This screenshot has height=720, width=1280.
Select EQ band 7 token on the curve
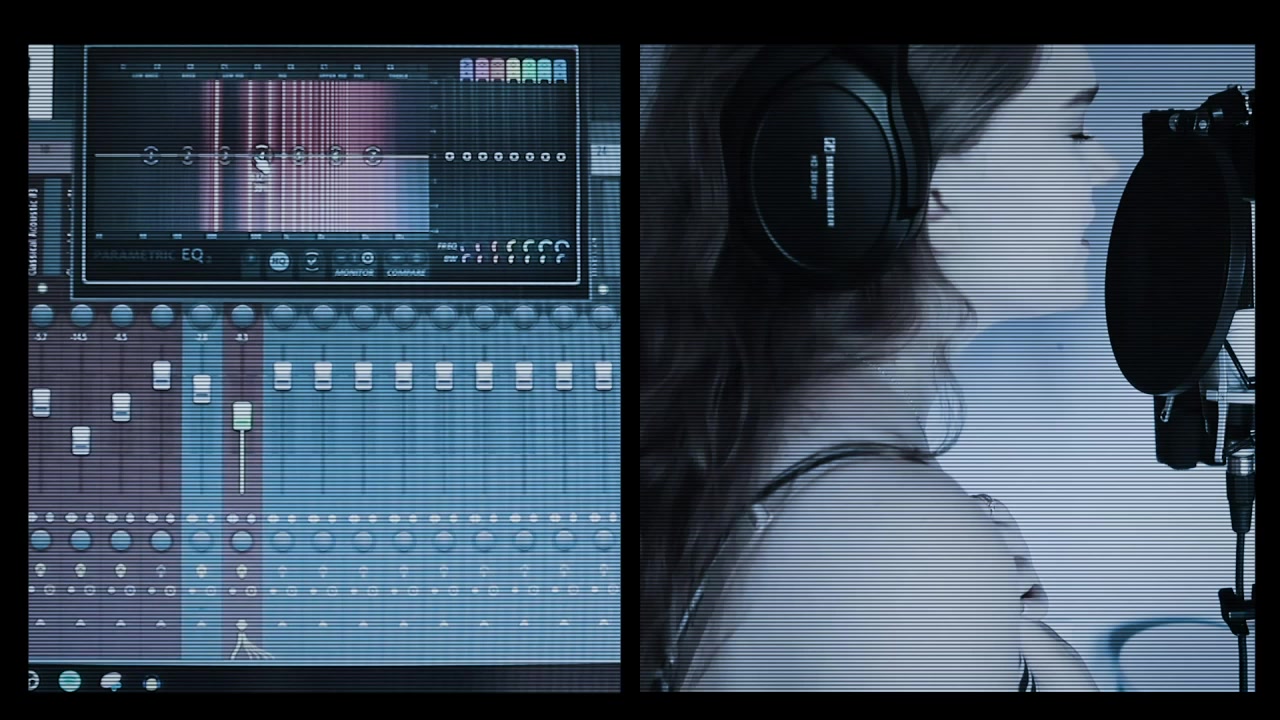point(373,155)
